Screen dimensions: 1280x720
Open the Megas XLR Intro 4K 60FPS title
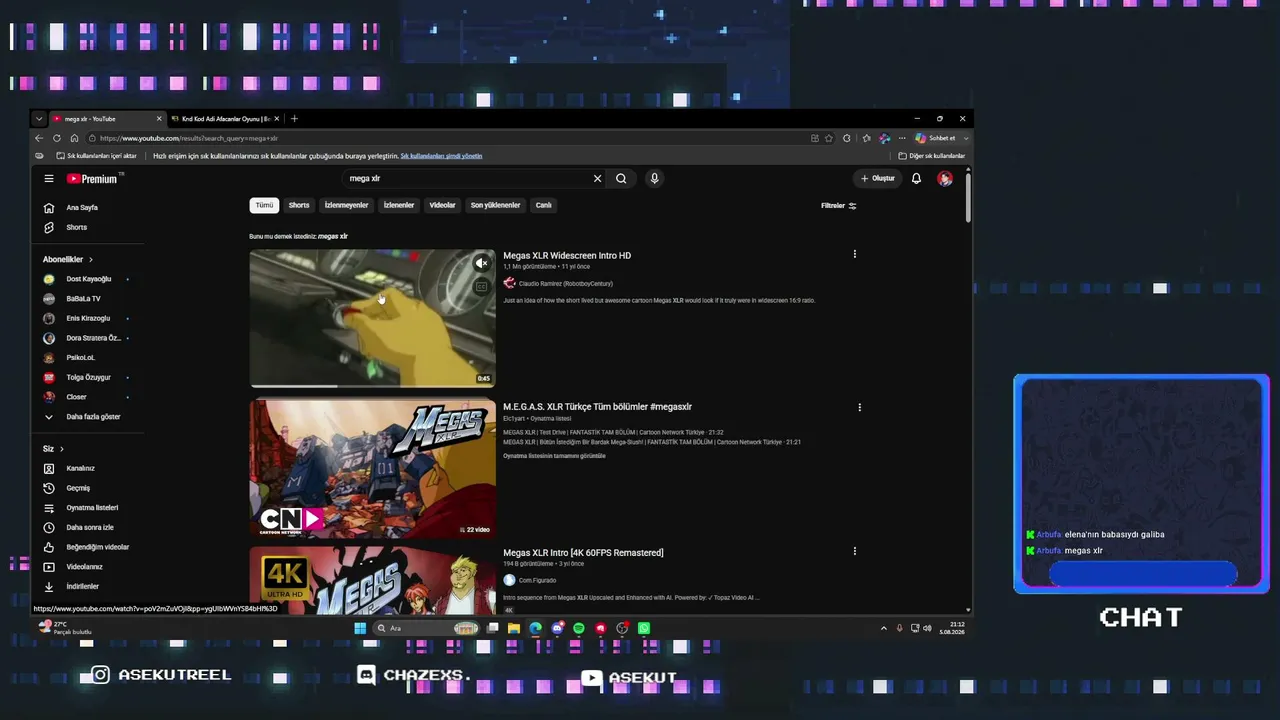[x=583, y=553]
